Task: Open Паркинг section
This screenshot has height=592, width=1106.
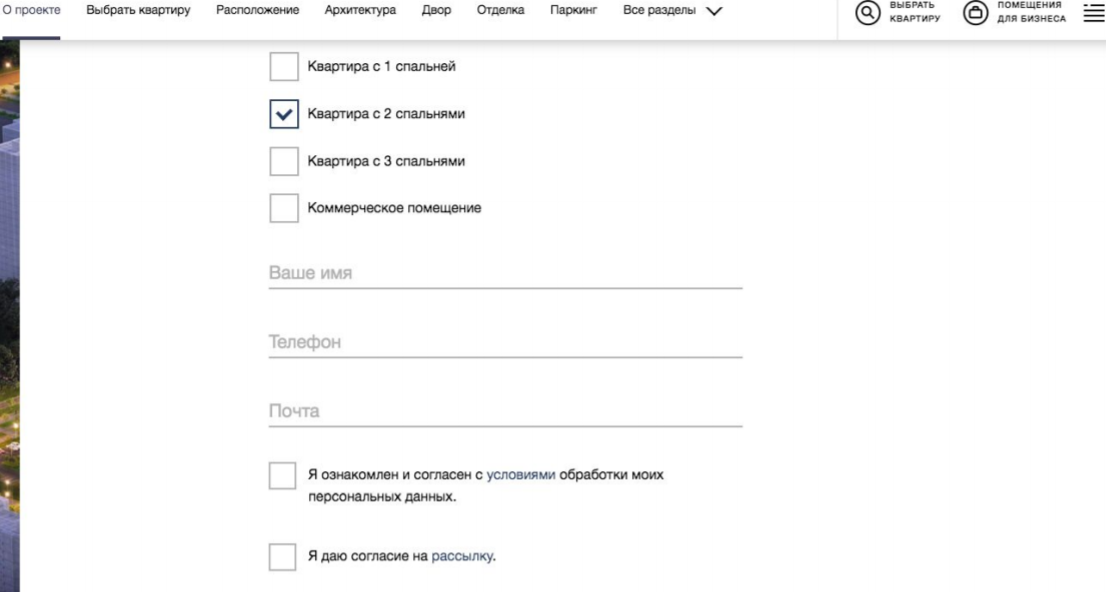Action: click(x=573, y=11)
